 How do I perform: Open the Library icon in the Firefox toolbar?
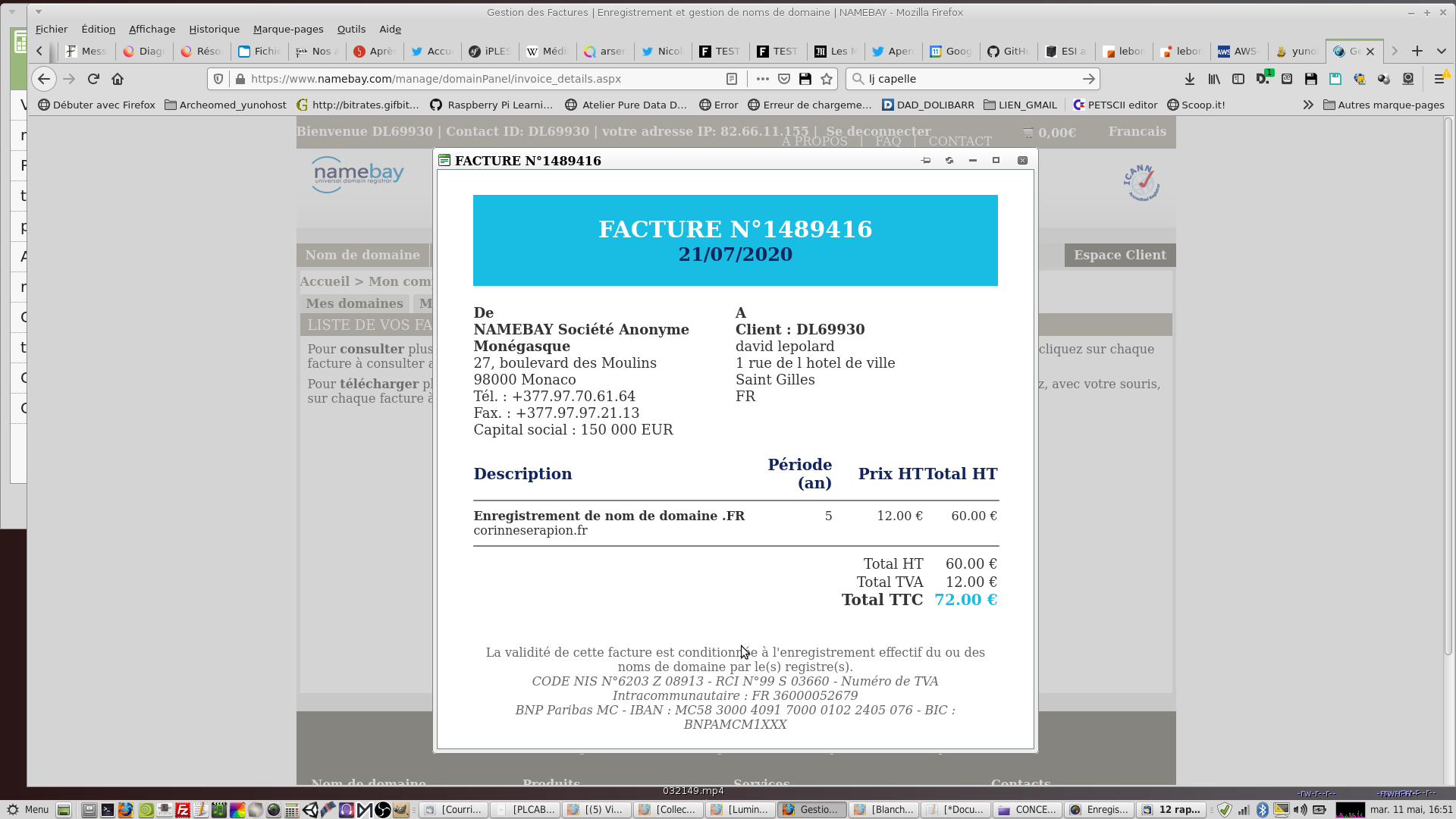(x=1214, y=79)
